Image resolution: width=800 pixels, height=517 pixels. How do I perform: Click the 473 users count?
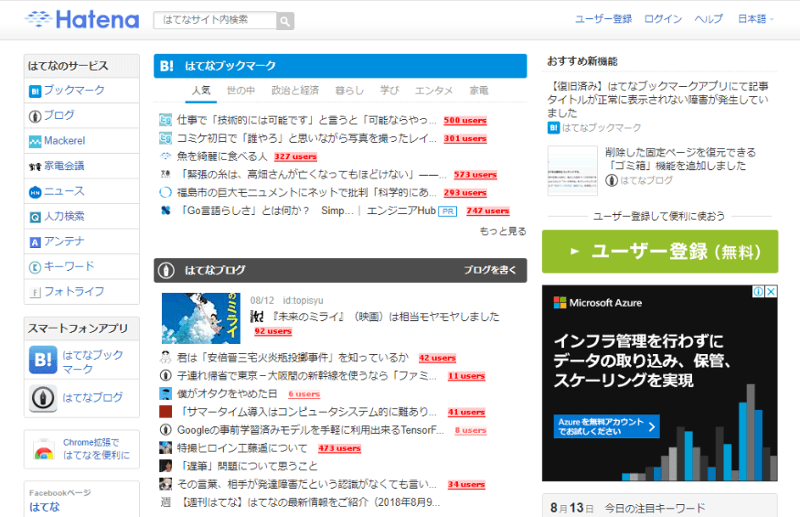coord(339,448)
